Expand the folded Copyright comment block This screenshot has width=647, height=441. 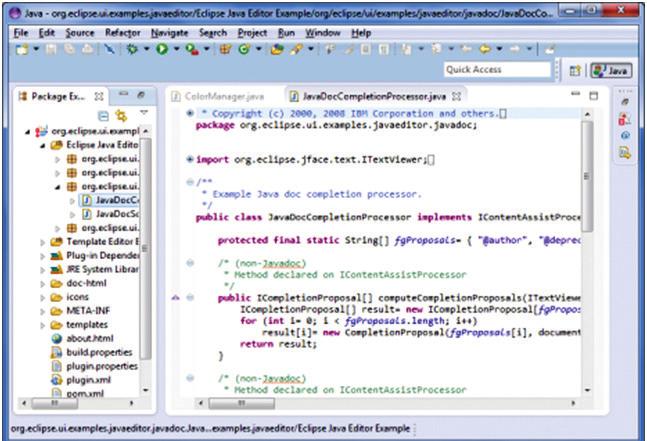[x=190, y=113]
